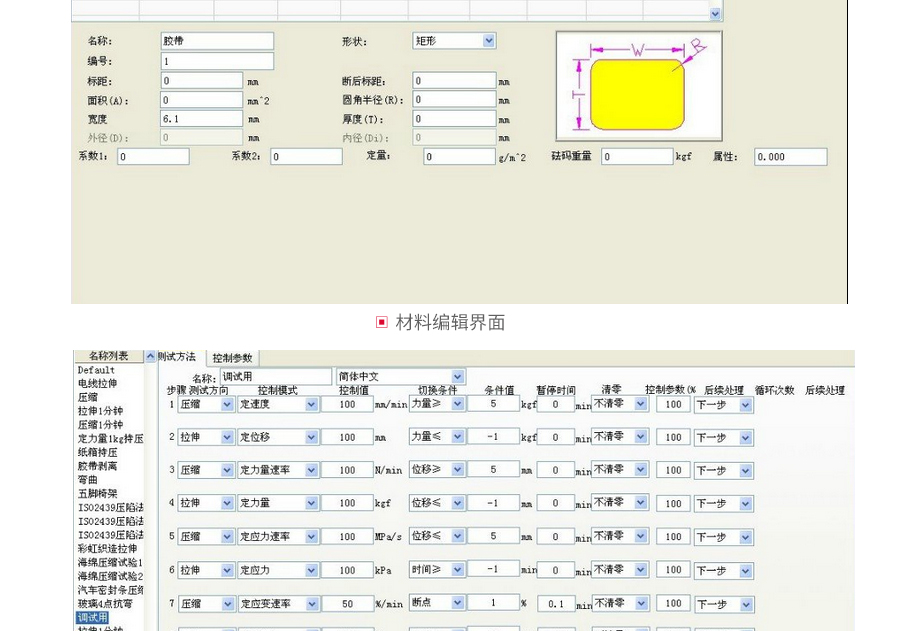920x631 pixels.
Task: Select Default in the name list
Action: (x=96, y=370)
